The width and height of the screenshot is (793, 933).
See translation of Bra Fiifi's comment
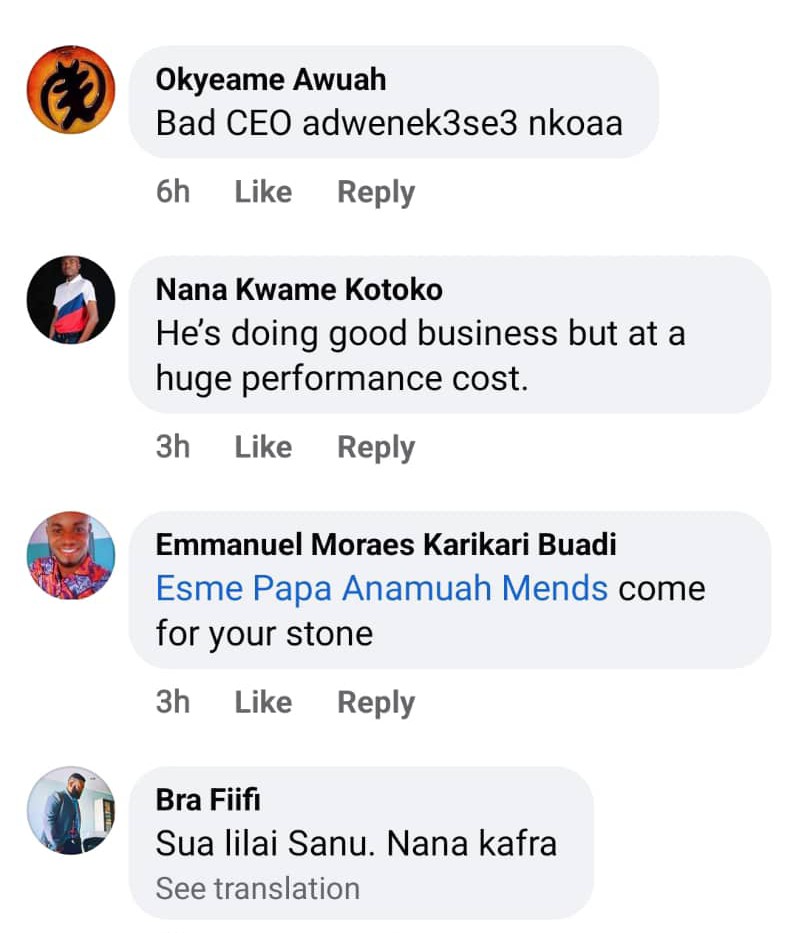257,888
